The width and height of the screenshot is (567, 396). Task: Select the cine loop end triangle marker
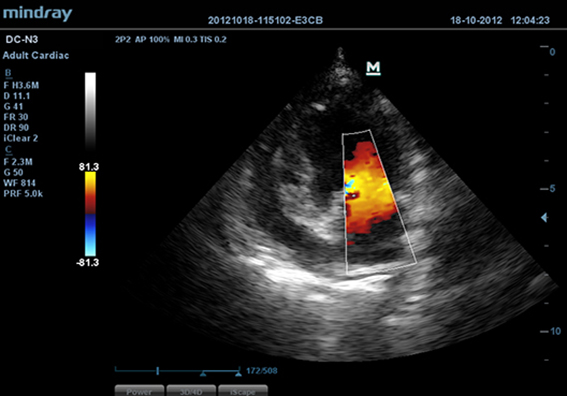tap(238, 374)
